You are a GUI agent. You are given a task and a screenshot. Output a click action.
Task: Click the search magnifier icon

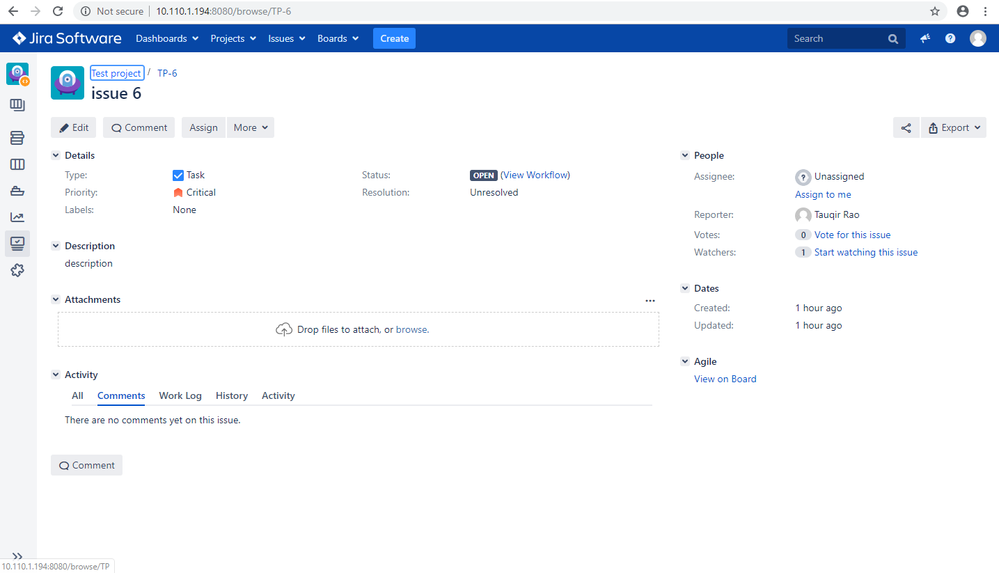893,39
